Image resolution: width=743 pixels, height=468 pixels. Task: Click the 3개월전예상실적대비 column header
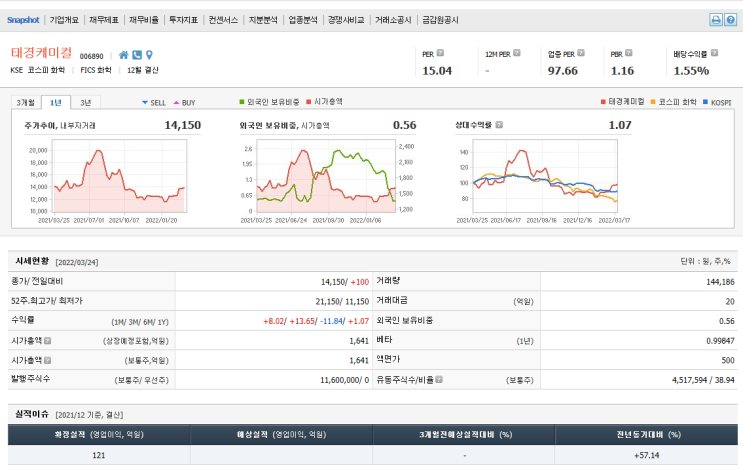465,434
